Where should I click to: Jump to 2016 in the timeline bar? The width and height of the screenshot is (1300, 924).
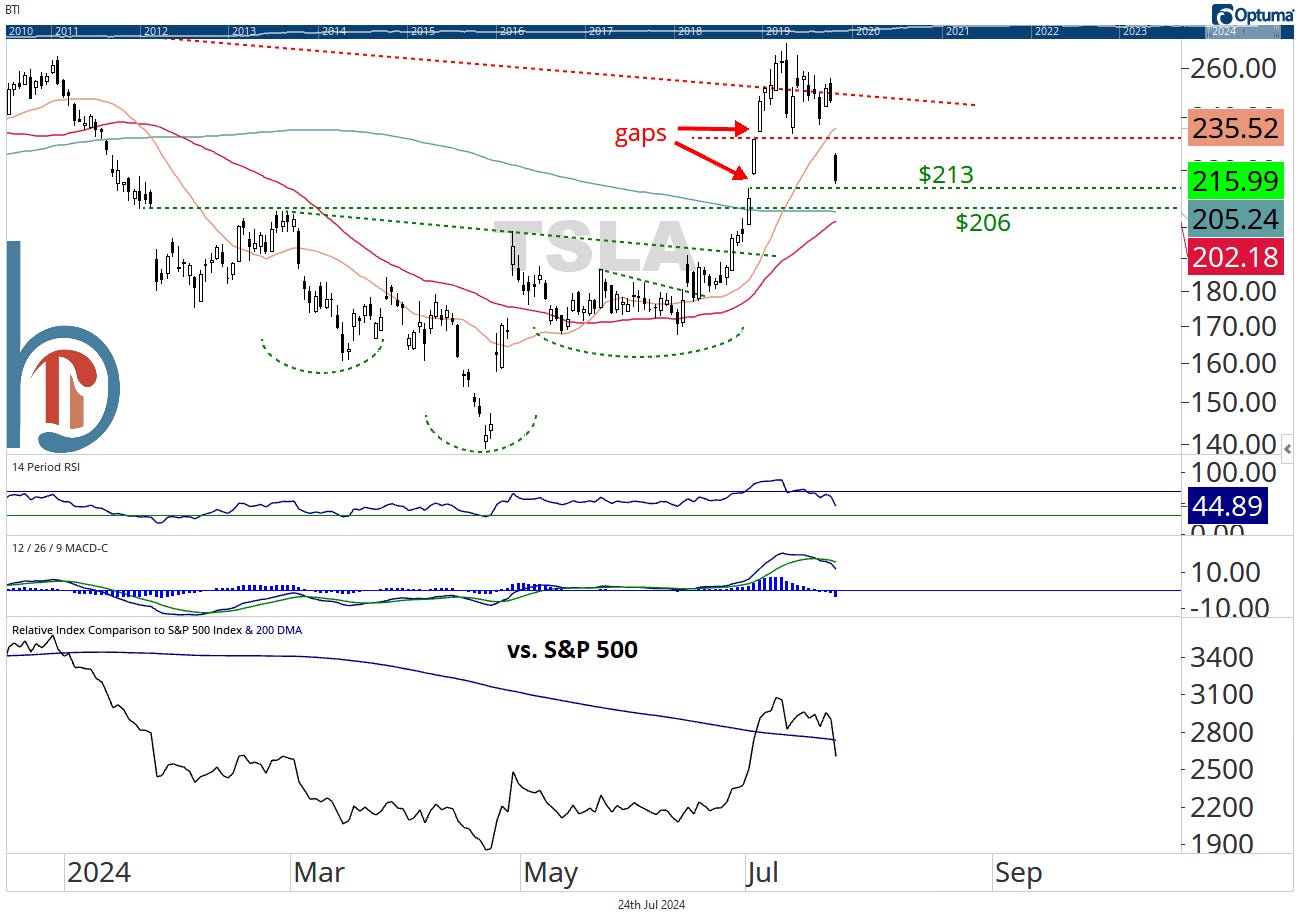(x=512, y=31)
